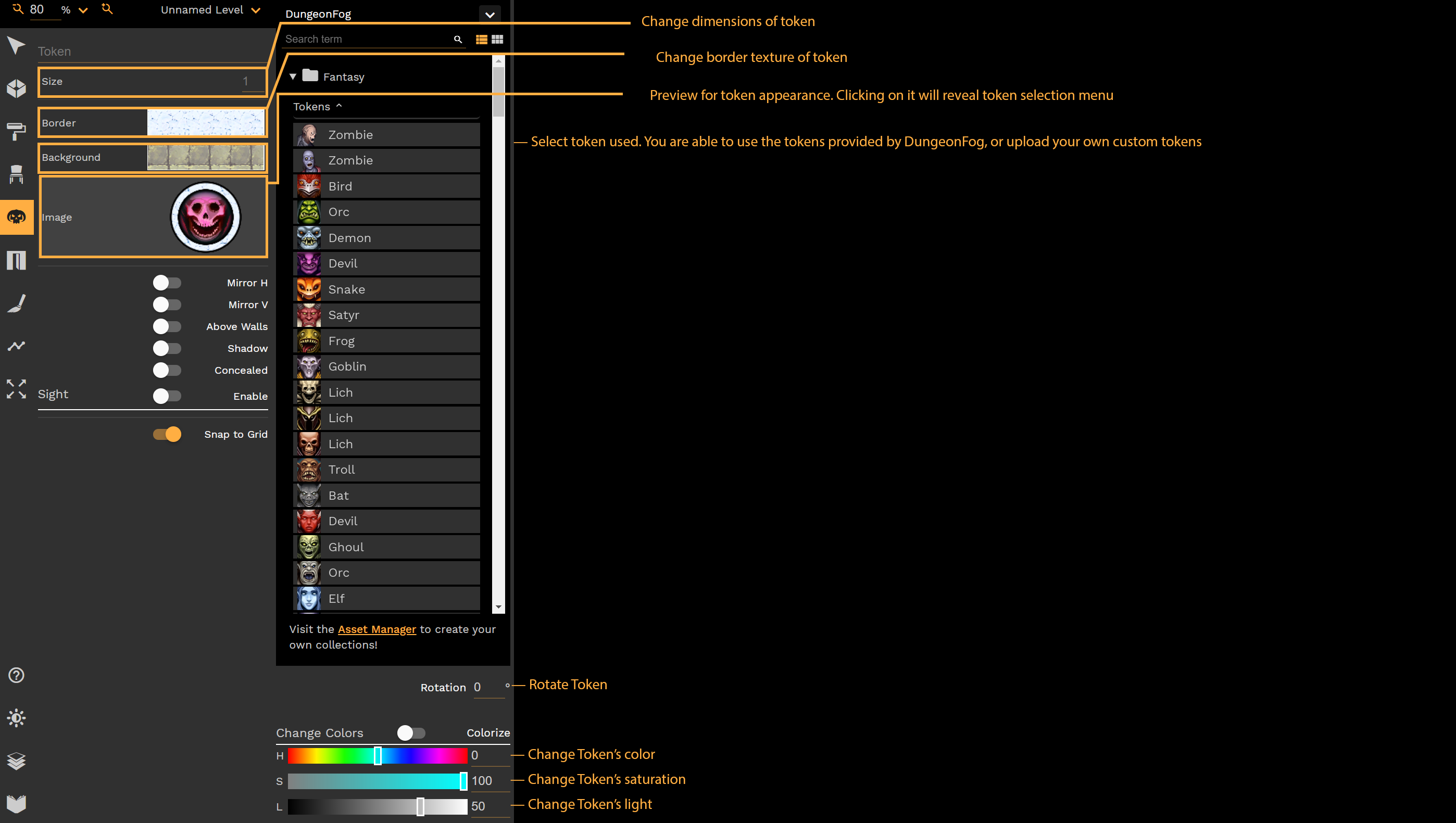
Task: Select the Satyr token
Action: 387,315
